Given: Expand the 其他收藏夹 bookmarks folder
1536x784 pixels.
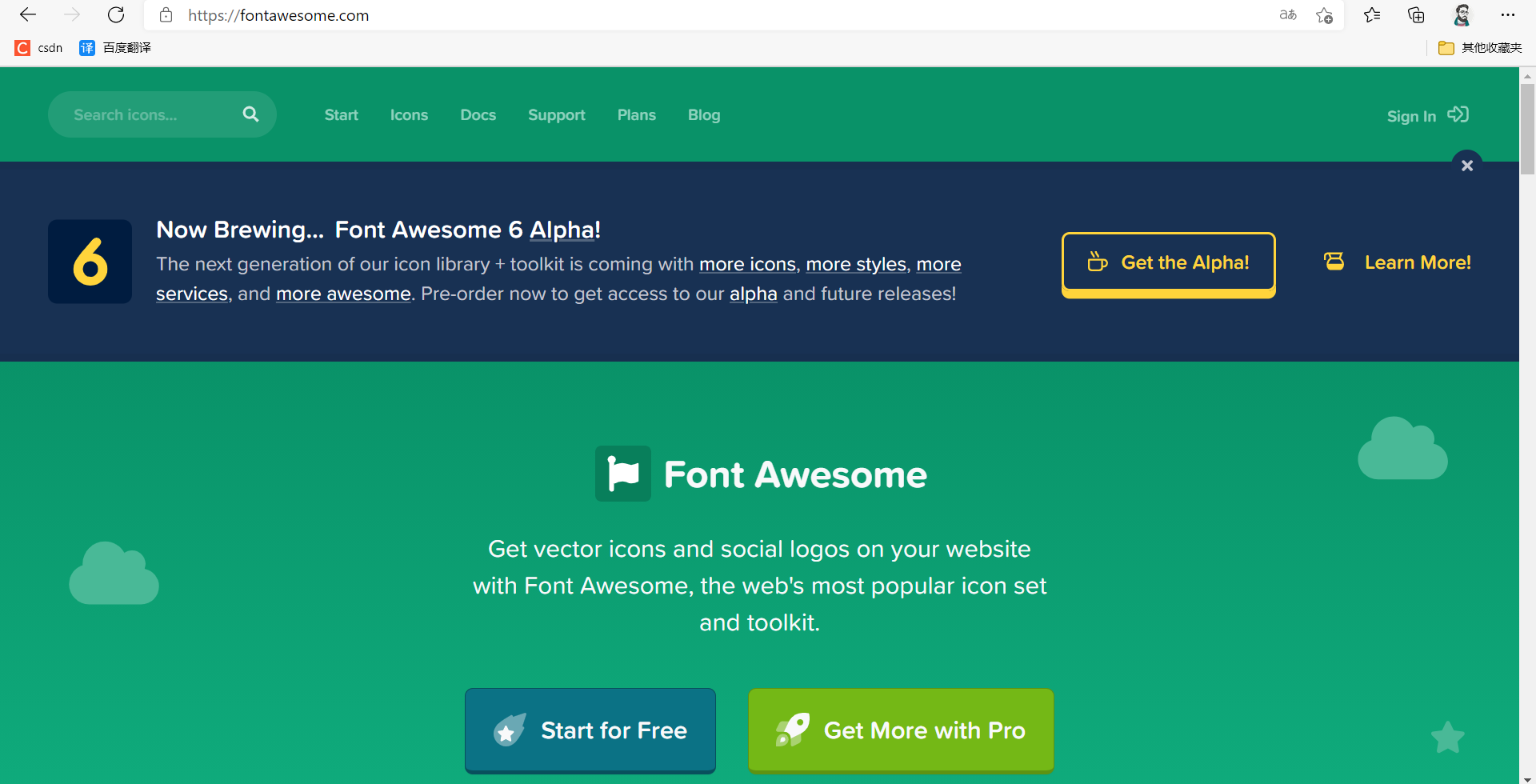Looking at the screenshot, I should click(x=1480, y=47).
